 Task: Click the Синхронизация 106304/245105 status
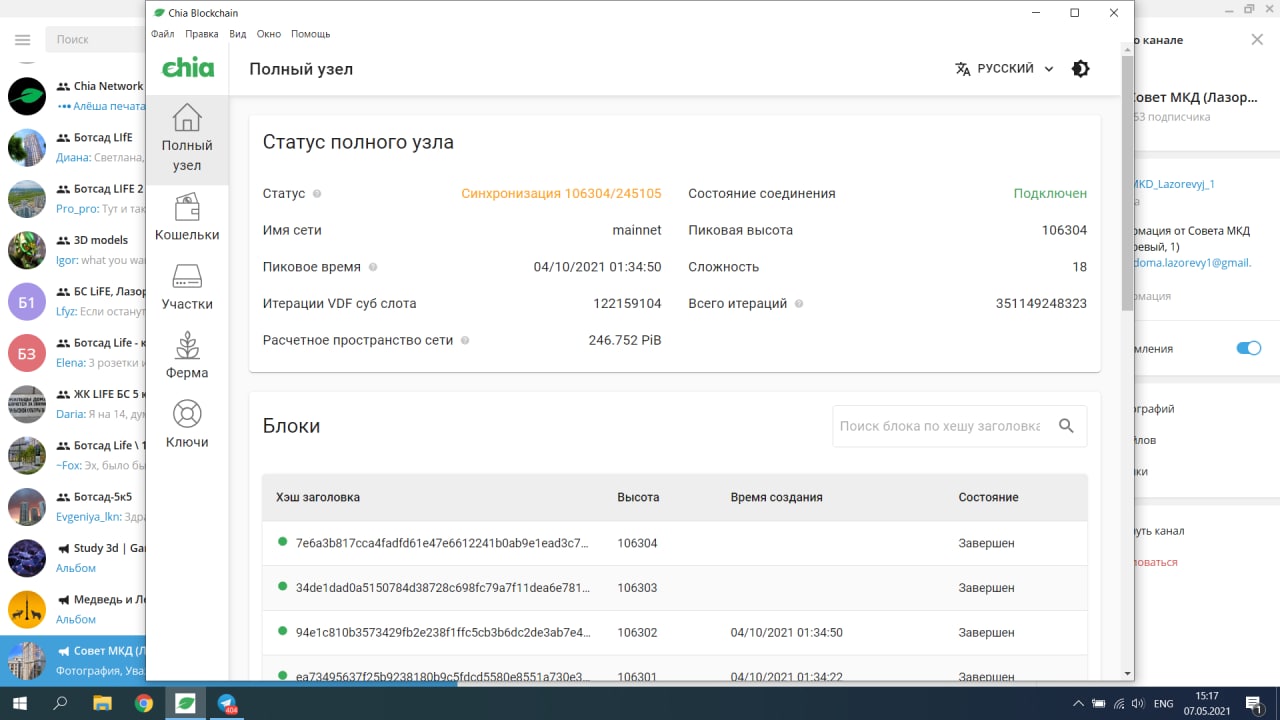coord(561,194)
